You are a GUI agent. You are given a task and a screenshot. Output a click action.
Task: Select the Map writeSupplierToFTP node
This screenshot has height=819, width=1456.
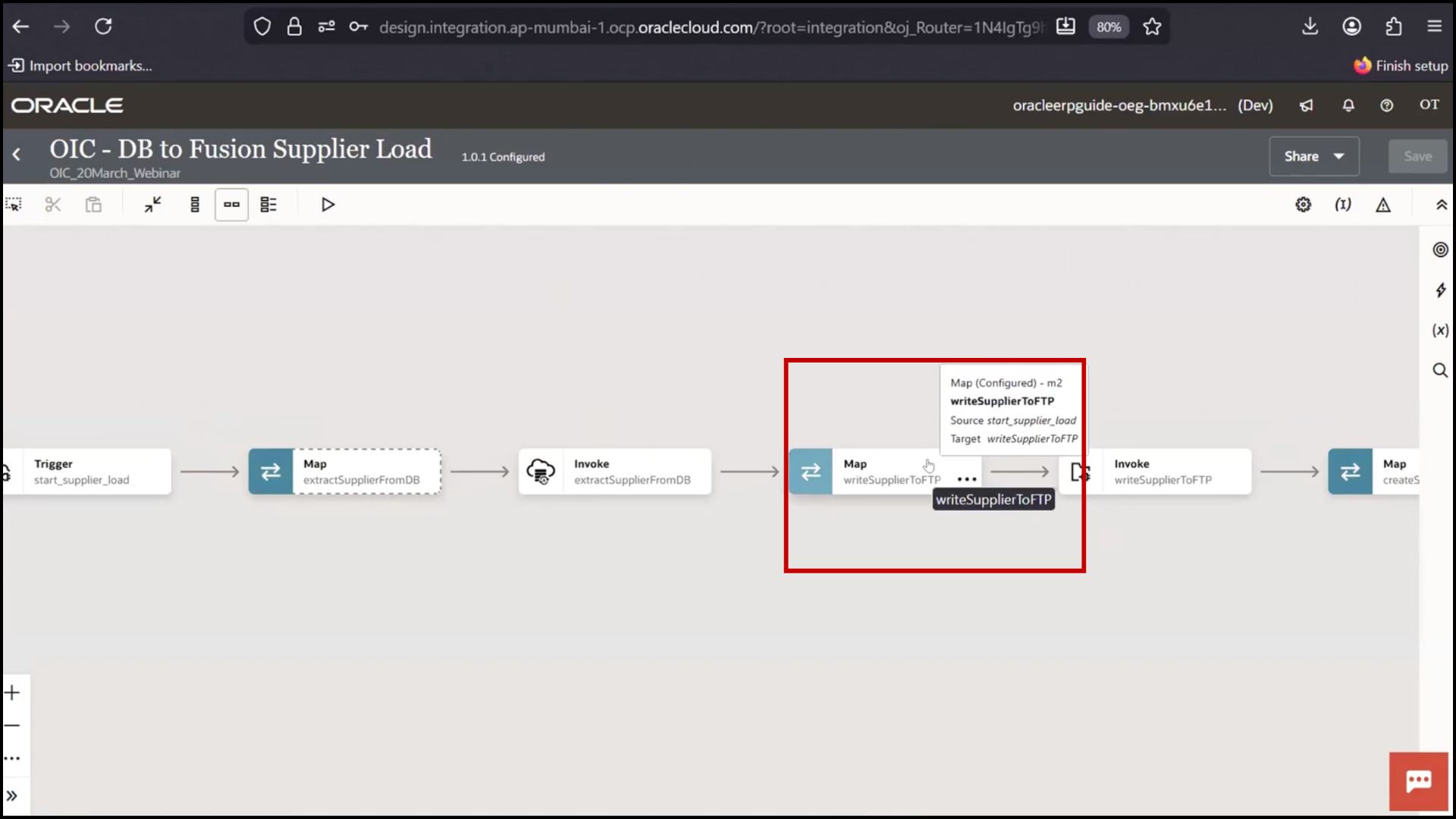(885, 472)
